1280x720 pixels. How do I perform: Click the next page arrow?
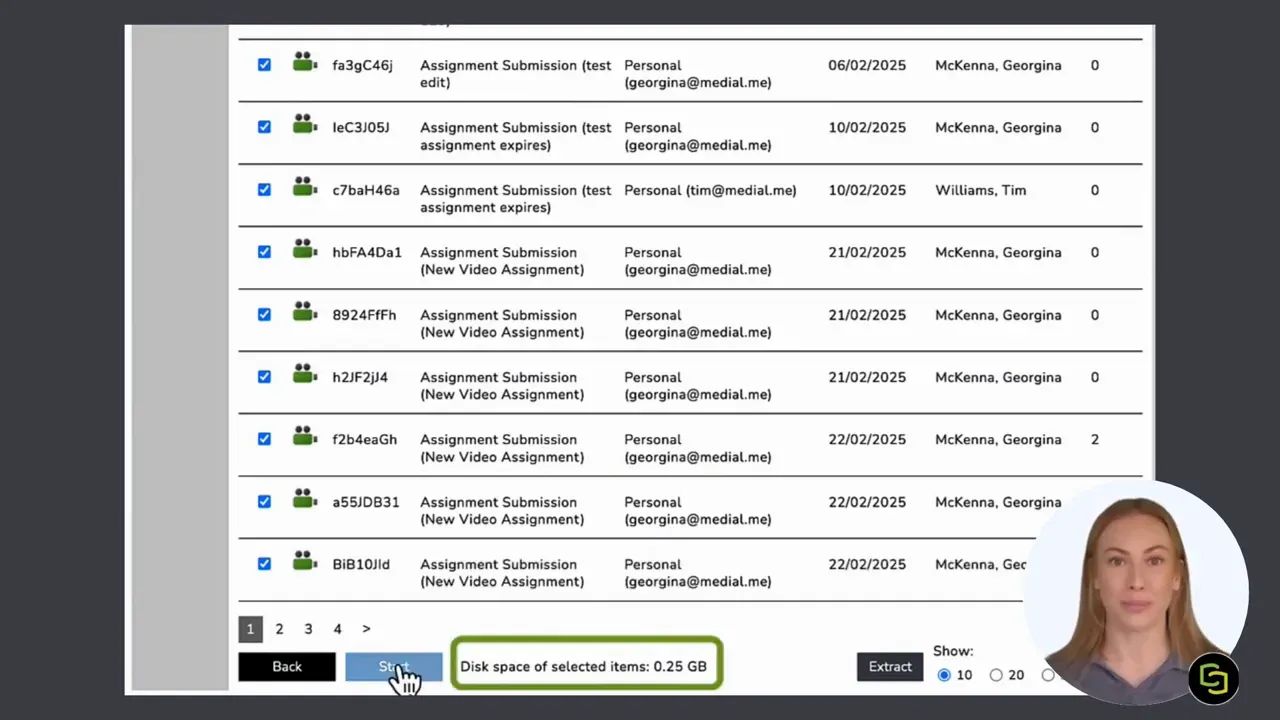point(366,629)
